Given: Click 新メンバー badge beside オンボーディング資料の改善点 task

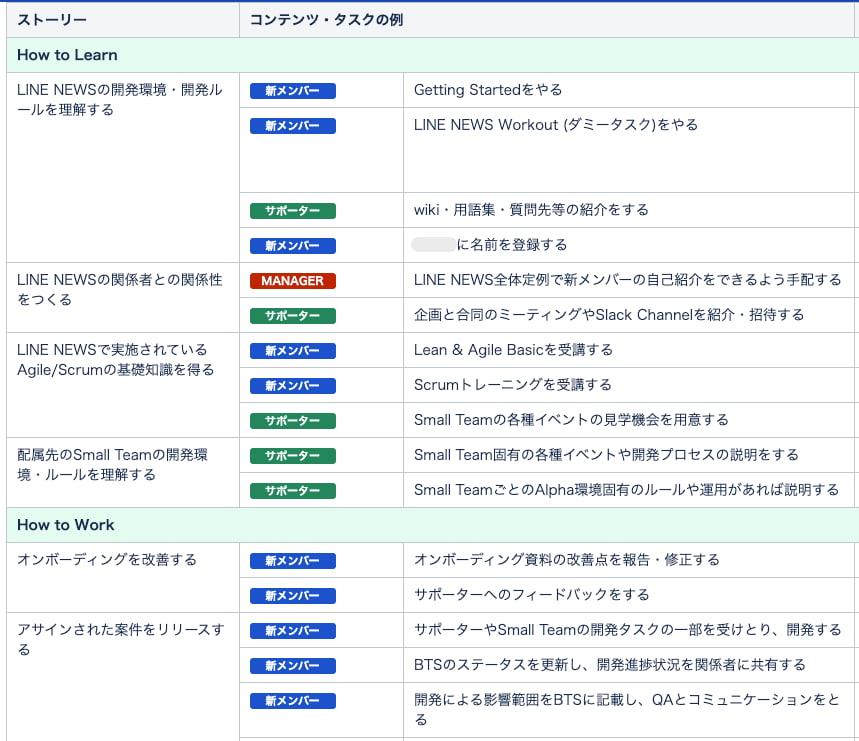Looking at the screenshot, I should pyautogui.click(x=293, y=561).
